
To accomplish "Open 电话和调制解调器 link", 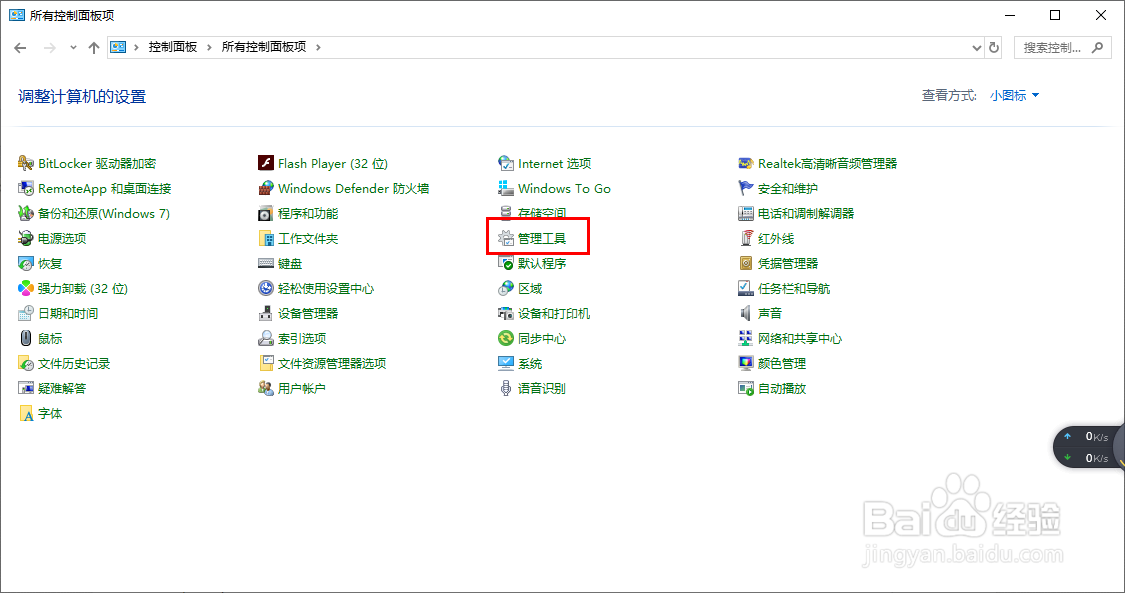I will pos(806,214).
